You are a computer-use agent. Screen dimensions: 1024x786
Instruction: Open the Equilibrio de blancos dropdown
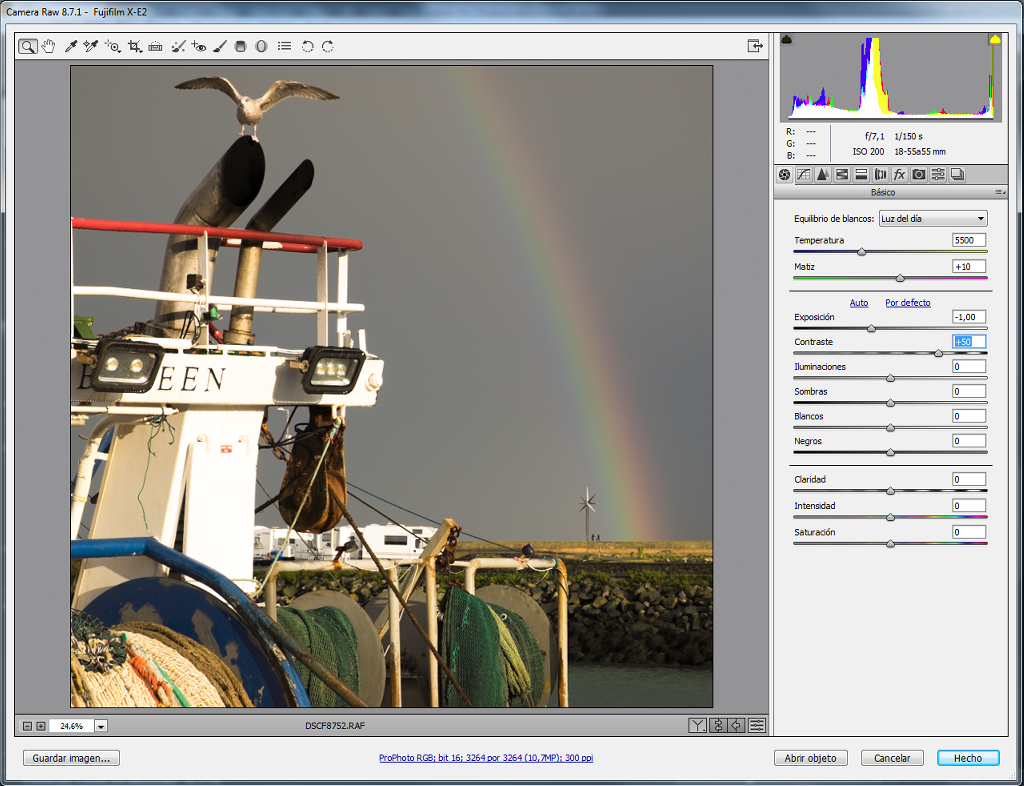(x=933, y=219)
